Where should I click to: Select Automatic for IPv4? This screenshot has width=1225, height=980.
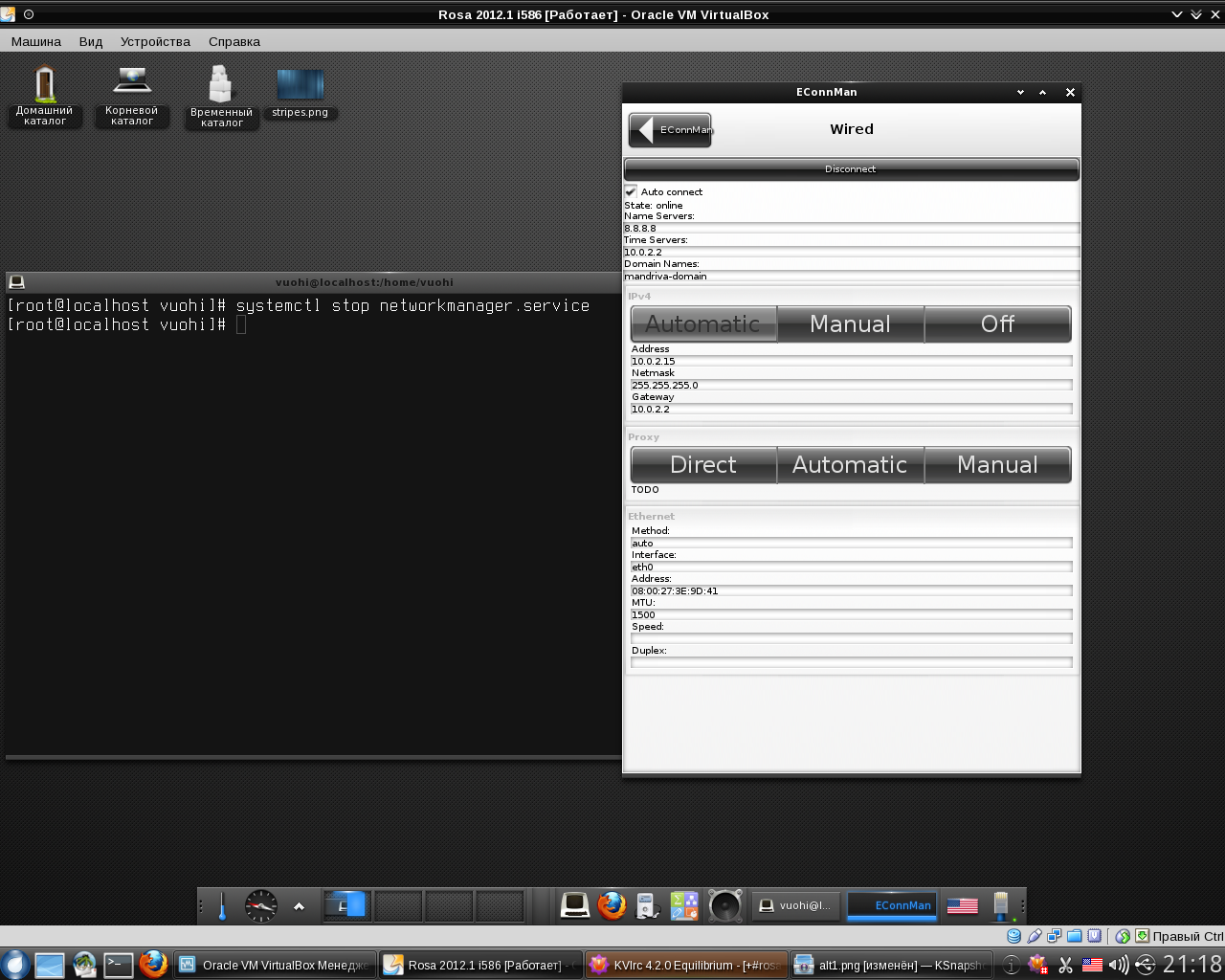click(x=703, y=324)
